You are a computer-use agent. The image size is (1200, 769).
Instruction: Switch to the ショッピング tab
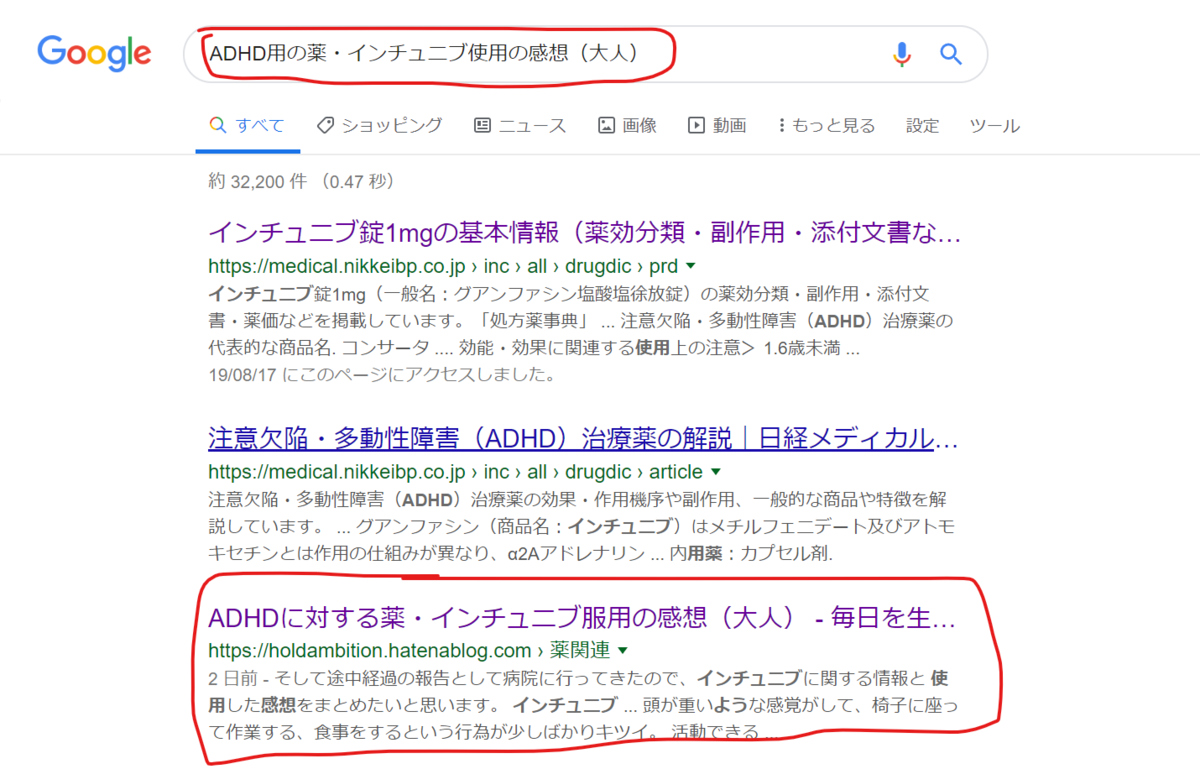click(379, 126)
